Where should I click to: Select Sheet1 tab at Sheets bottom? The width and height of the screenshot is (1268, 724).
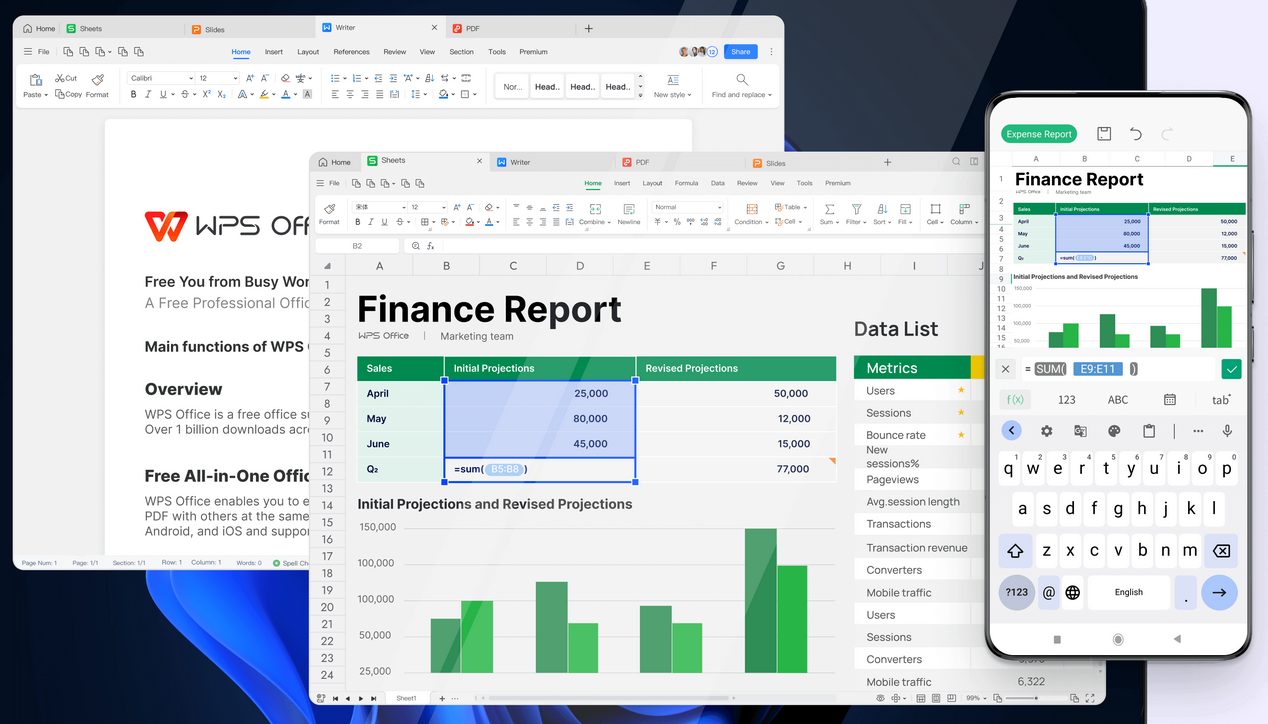406,698
